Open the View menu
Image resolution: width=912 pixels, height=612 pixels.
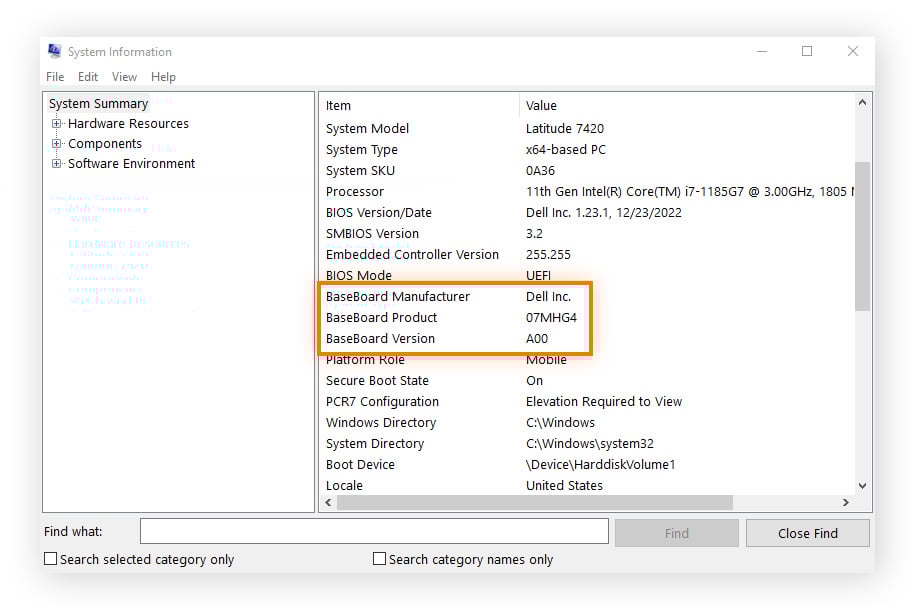[124, 76]
